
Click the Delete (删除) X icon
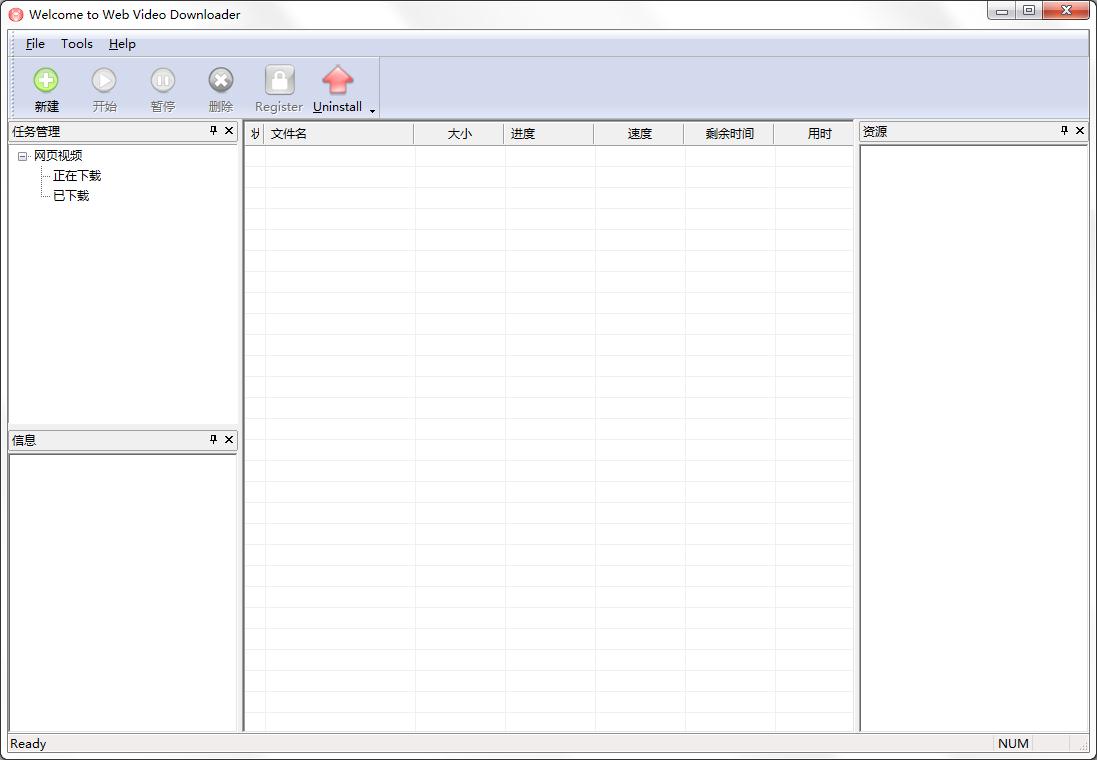(221, 81)
